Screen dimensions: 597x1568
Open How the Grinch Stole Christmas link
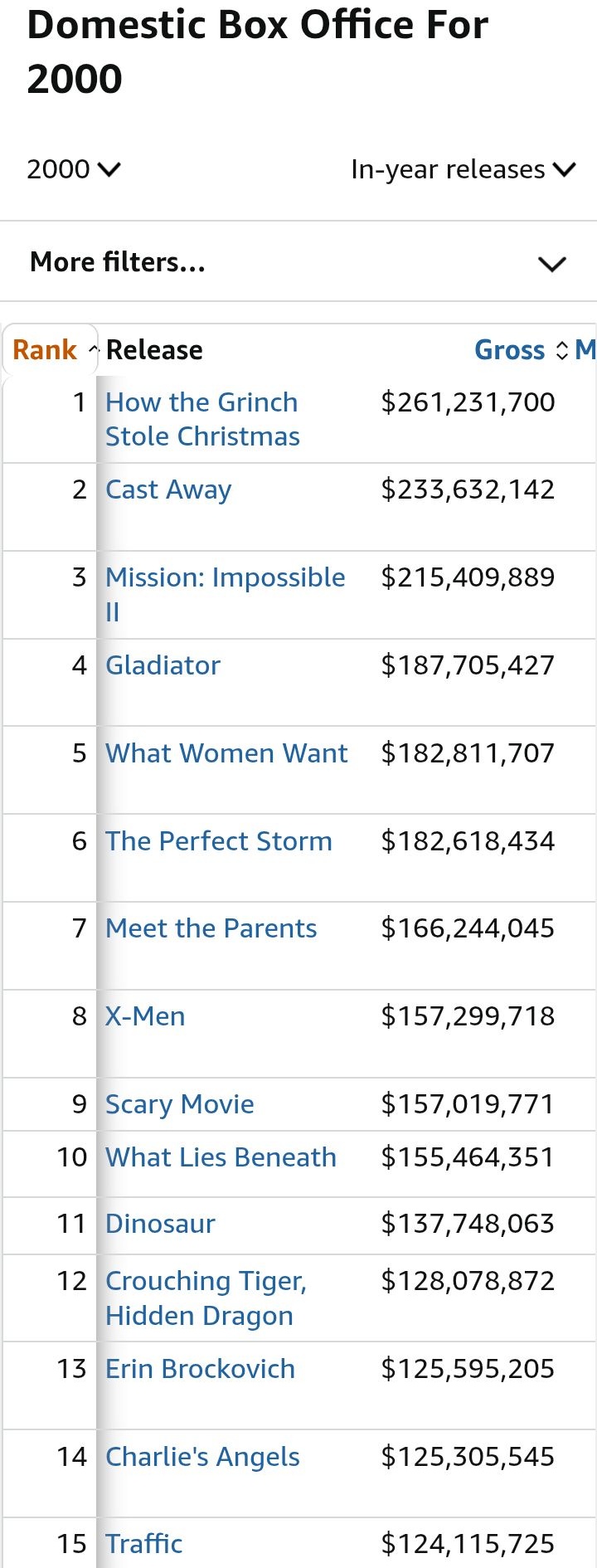(202, 419)
